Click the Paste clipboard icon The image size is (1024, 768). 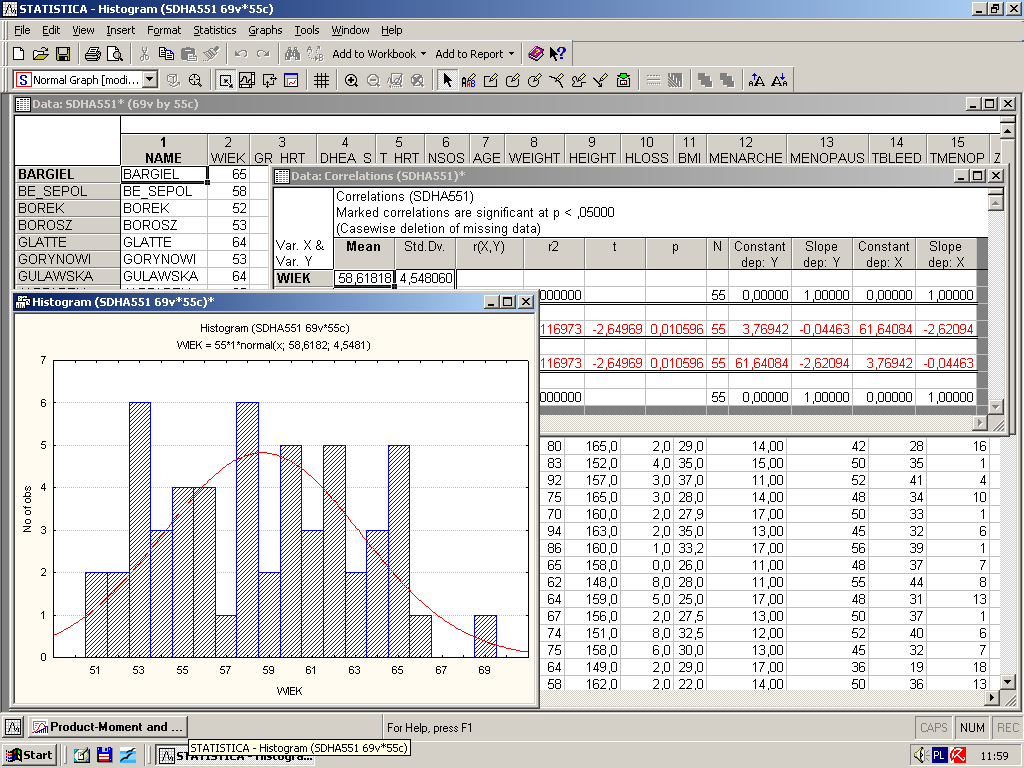click(x=189, y=54)
